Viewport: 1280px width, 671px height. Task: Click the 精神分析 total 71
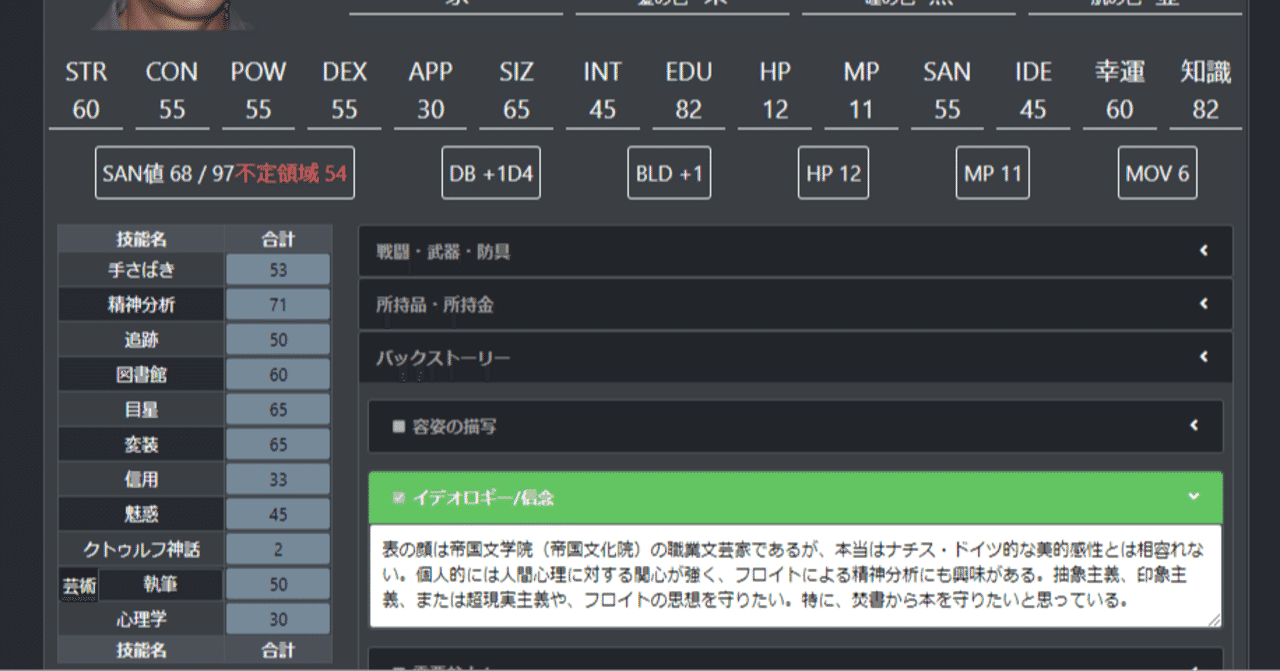[278, 305]
